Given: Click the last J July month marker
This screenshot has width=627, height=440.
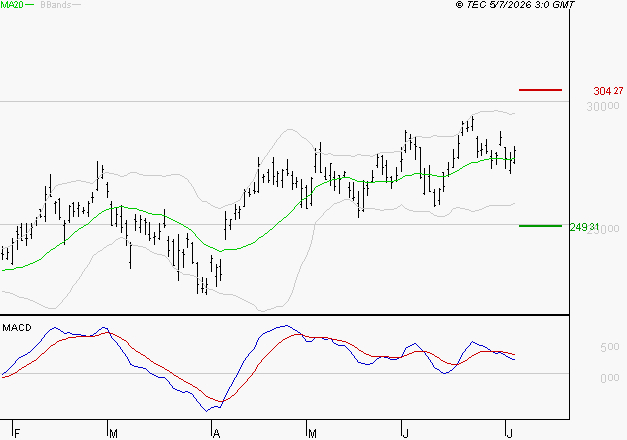Looking at the screenshot, I should coord(509,434).
